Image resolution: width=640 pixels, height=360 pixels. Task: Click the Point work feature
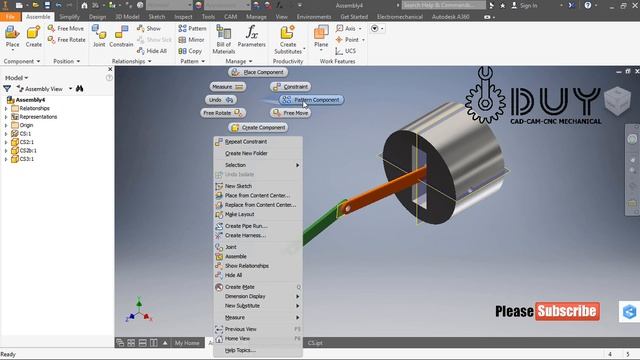347,40
